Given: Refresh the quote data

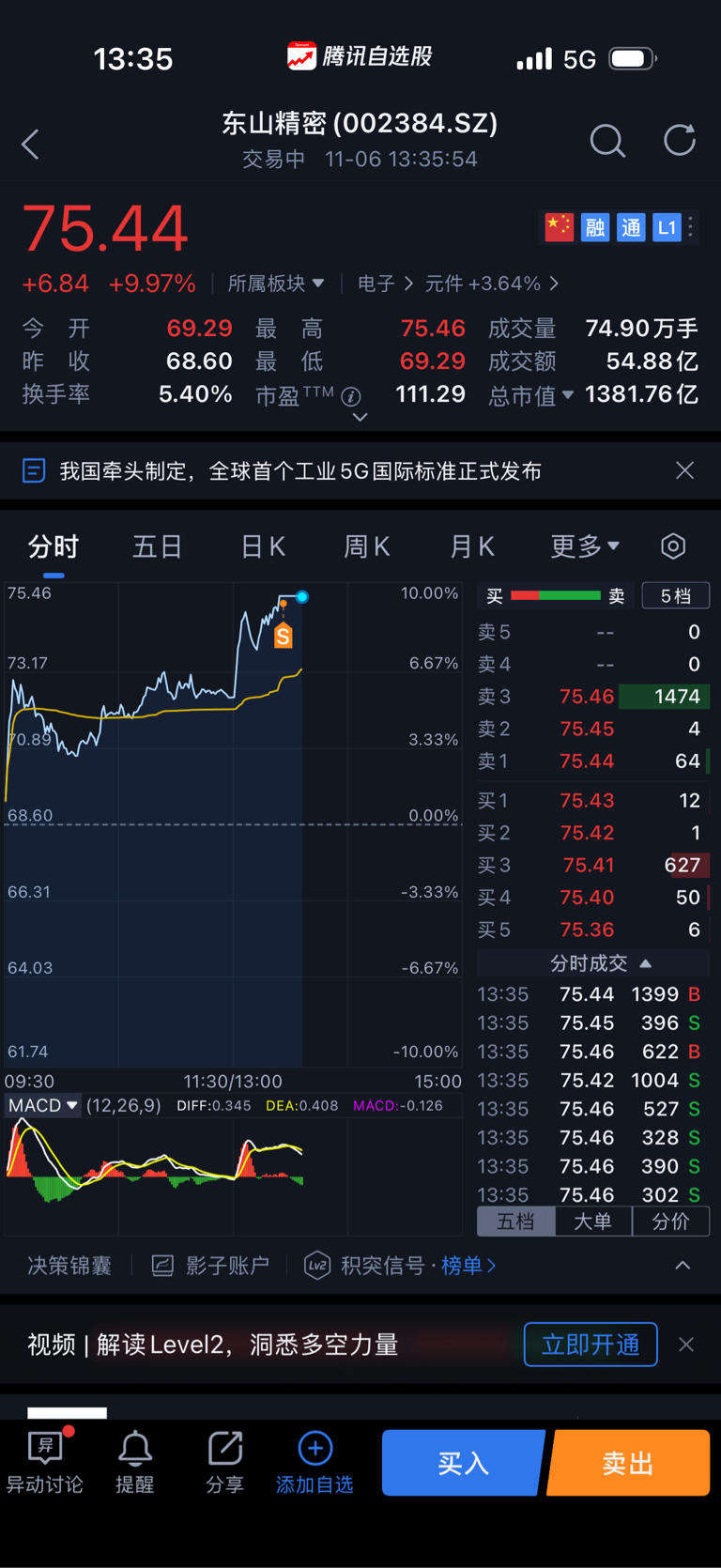Looking at the screenshot, I should pyautogui.click(x=679, y=141).
